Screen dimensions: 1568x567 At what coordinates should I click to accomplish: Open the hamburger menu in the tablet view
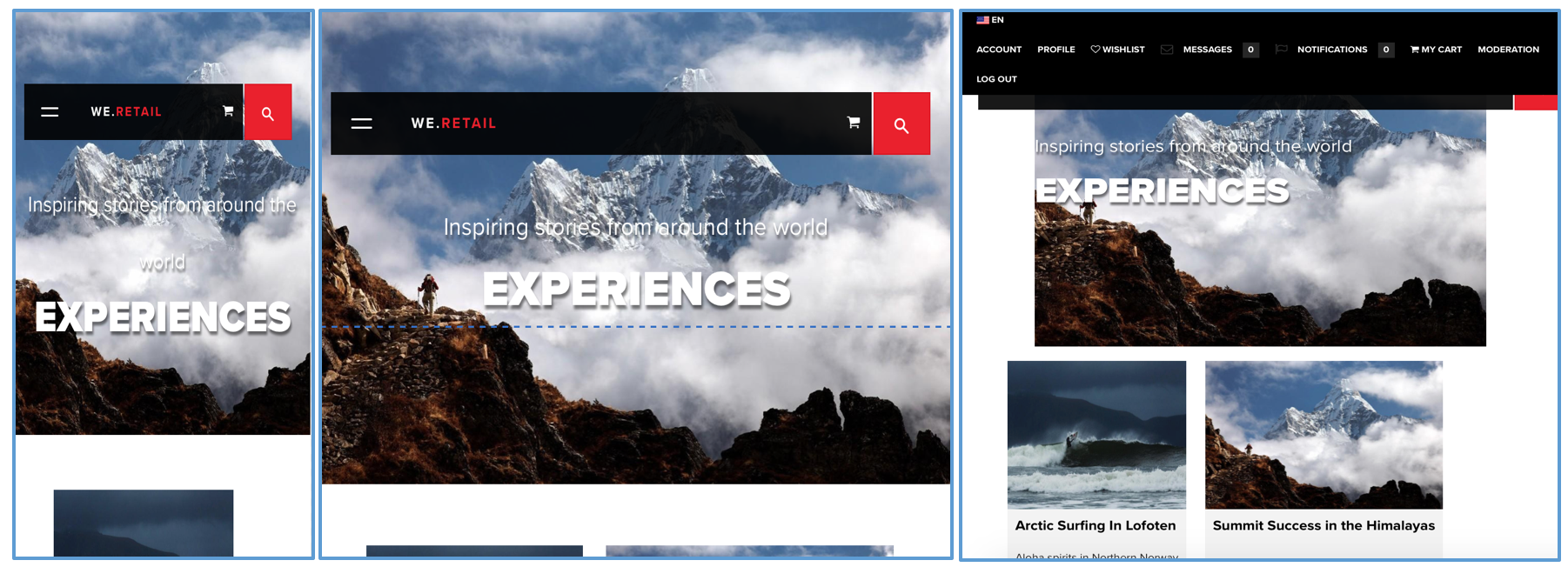click(x=362, y=123)
